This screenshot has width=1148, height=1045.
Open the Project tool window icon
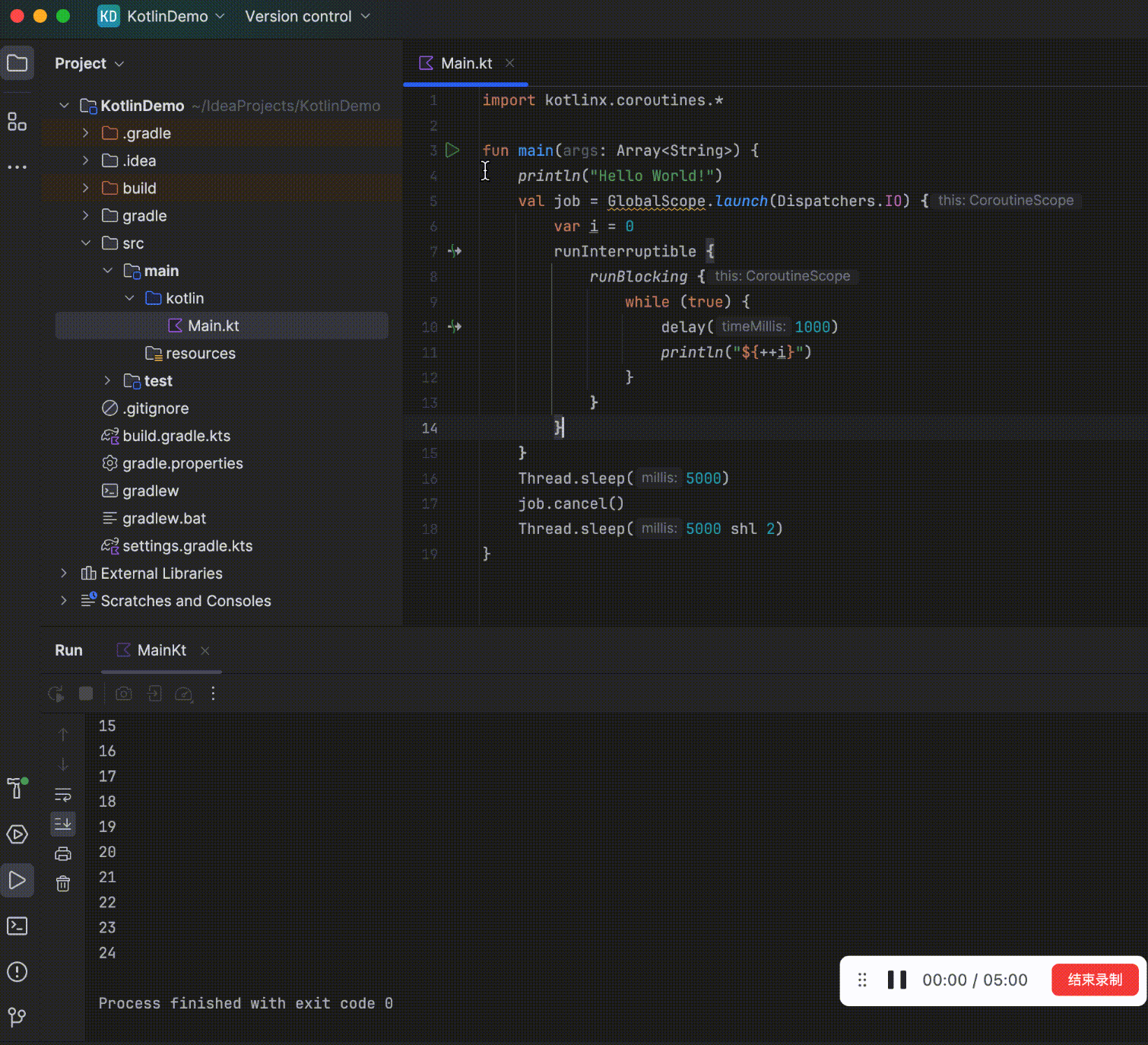coord(17,63)
